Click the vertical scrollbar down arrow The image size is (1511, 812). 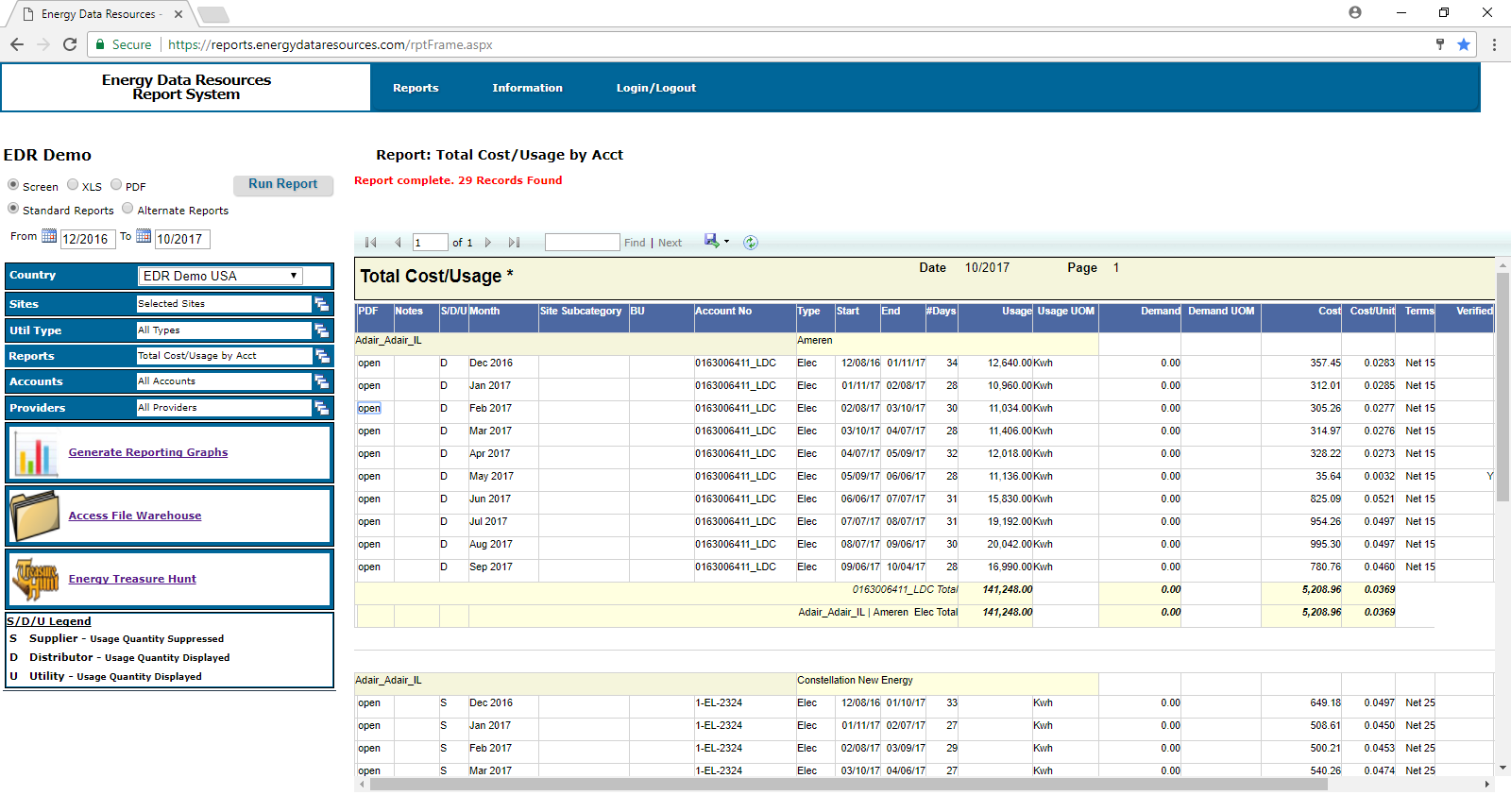1503,769
